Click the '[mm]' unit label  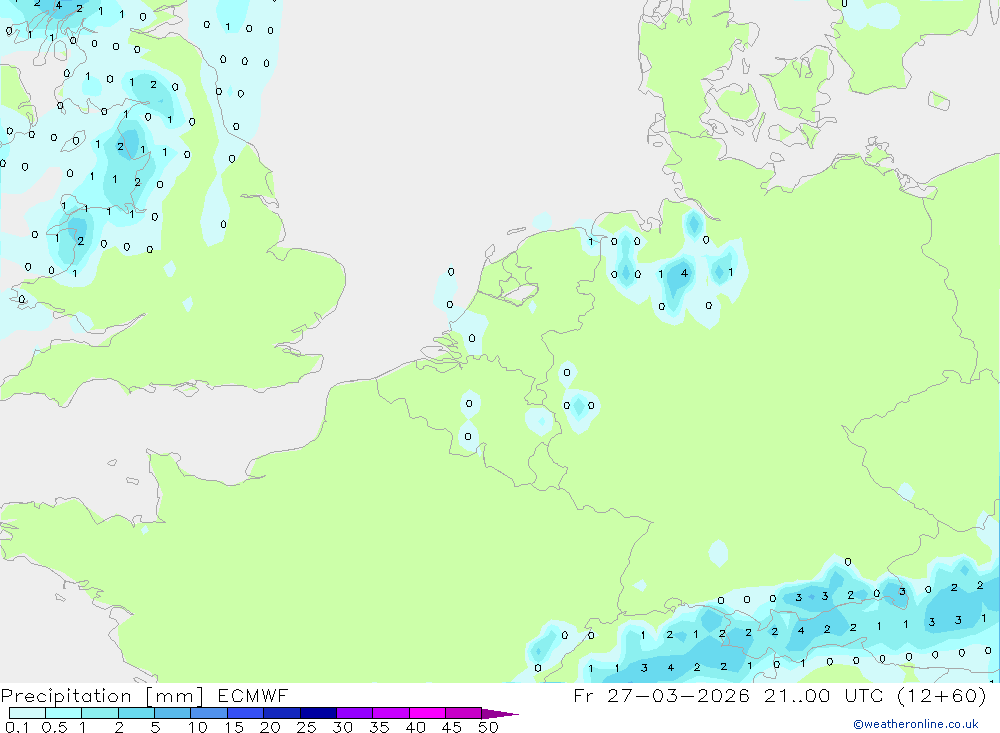pos(175,696)
